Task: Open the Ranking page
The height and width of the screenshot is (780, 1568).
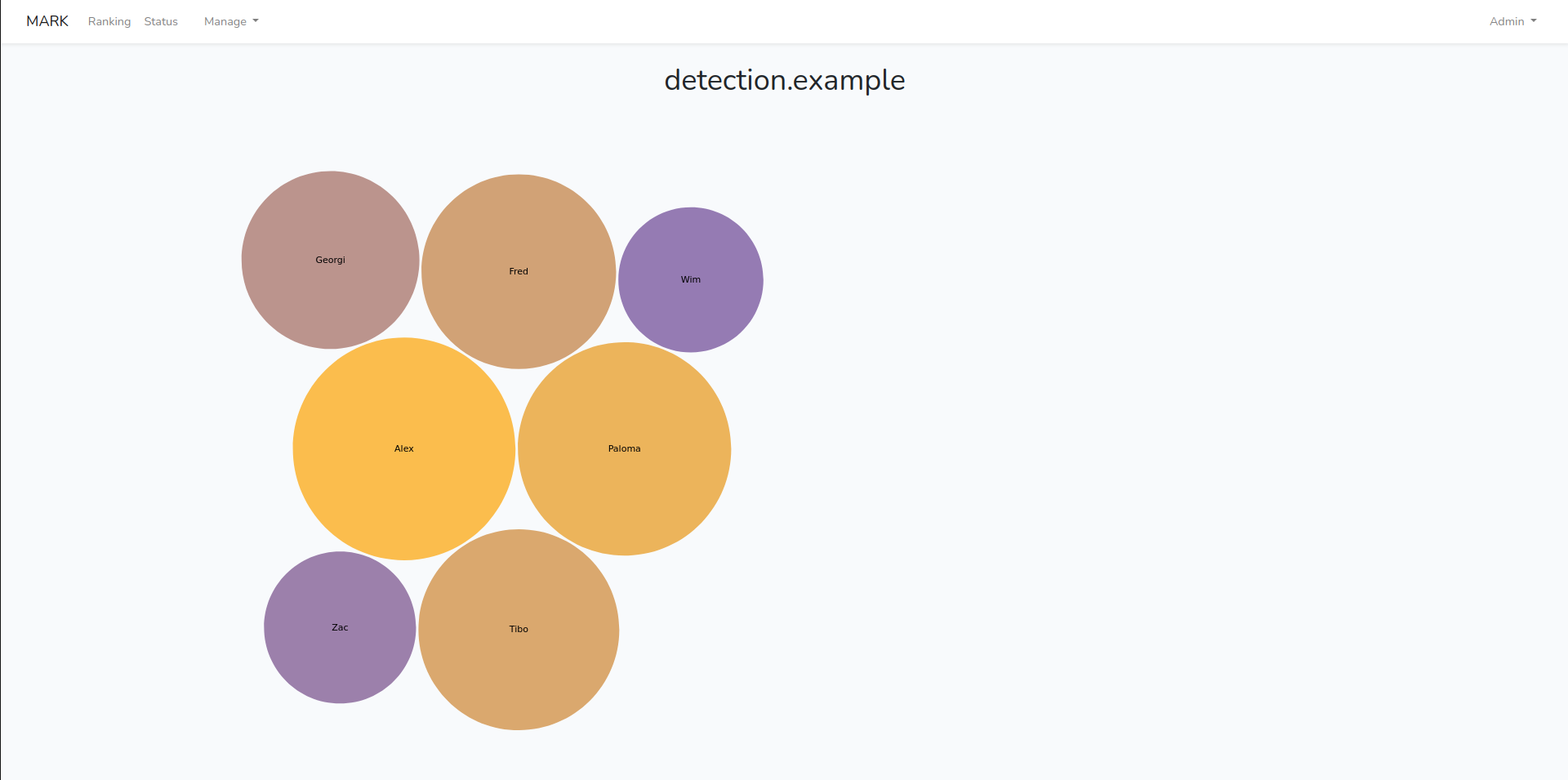Action: 109,21
